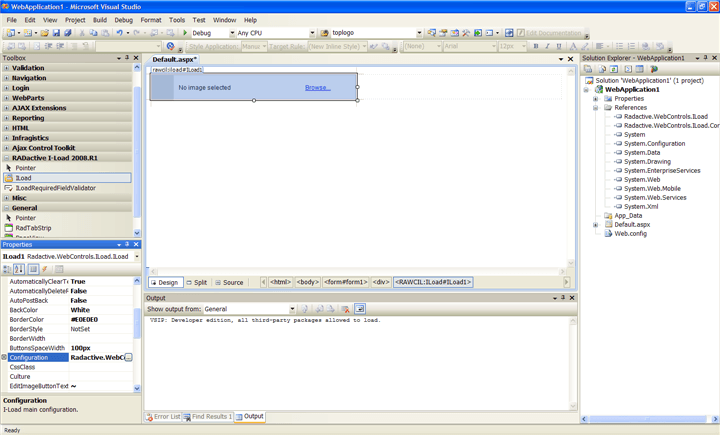Open the ILoad1 object selector dropdown in Properties

(x=137, y=256)
